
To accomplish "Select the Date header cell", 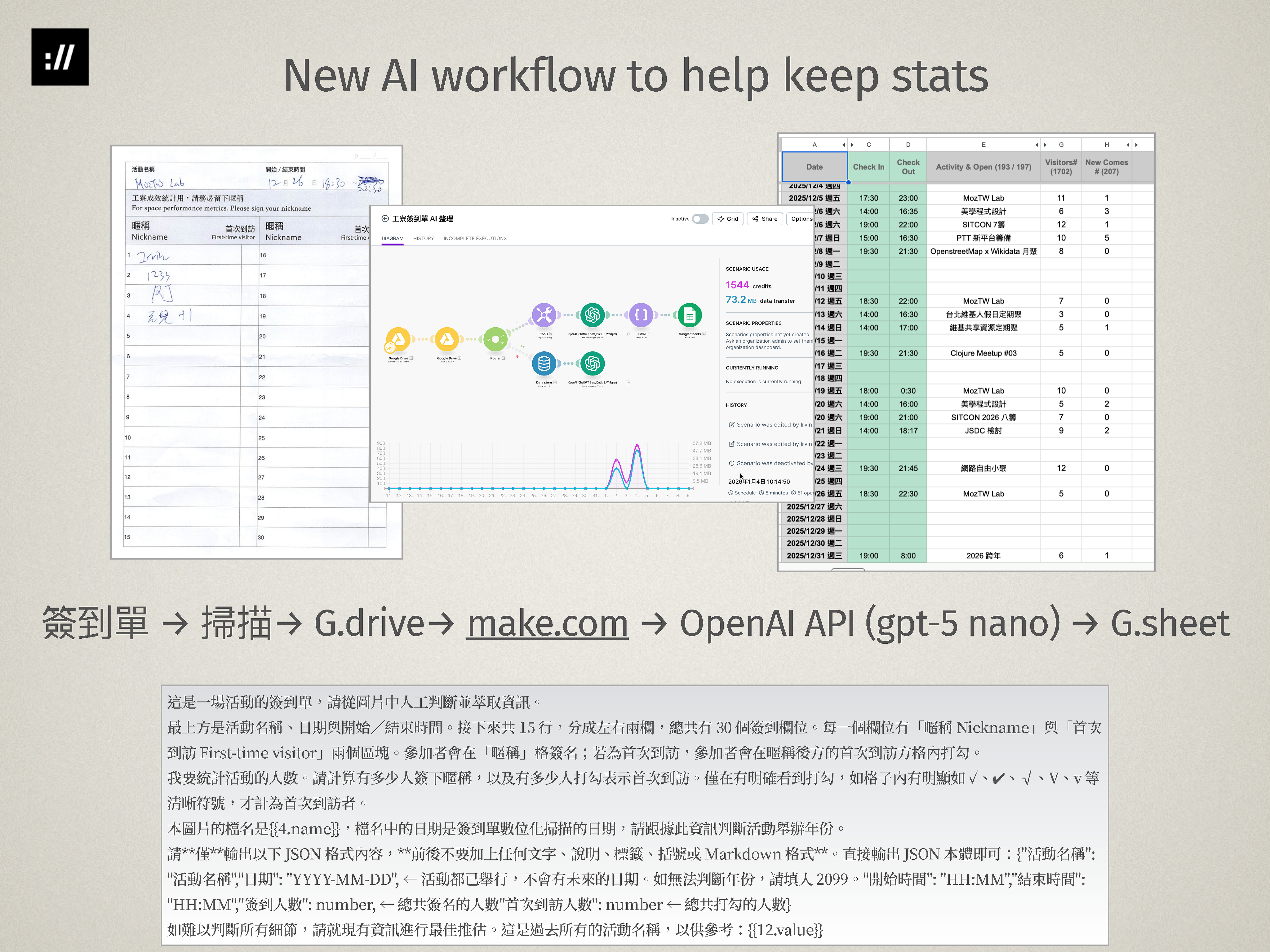I will pos(814,167).
